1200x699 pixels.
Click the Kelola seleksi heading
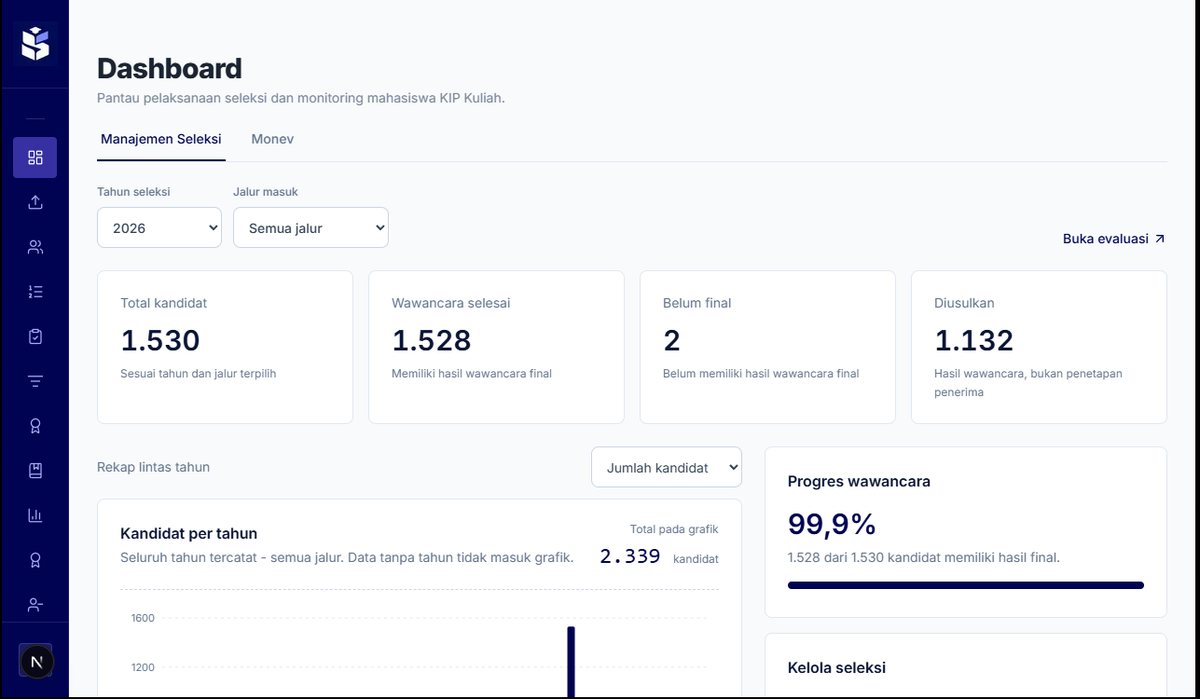(x=837, y=667)
